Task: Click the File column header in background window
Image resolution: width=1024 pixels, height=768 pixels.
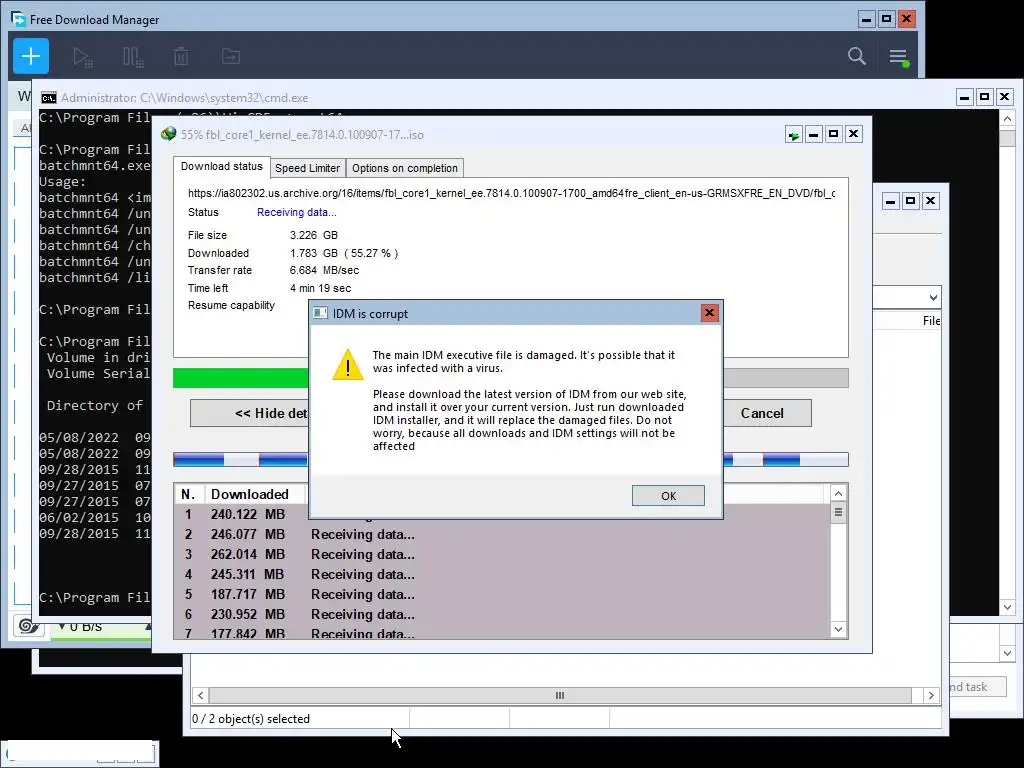Action: [931, 321]
